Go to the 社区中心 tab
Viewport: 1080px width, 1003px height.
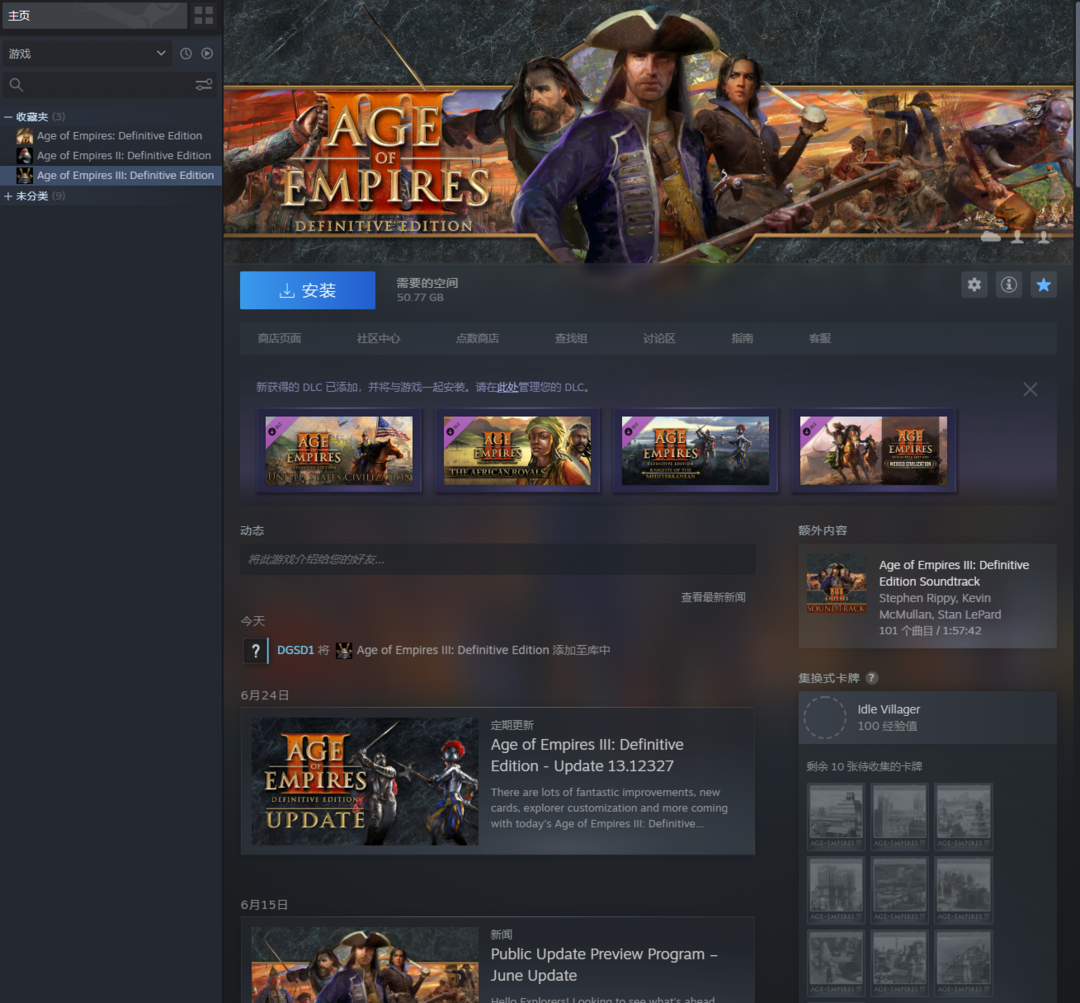[378, 338]
